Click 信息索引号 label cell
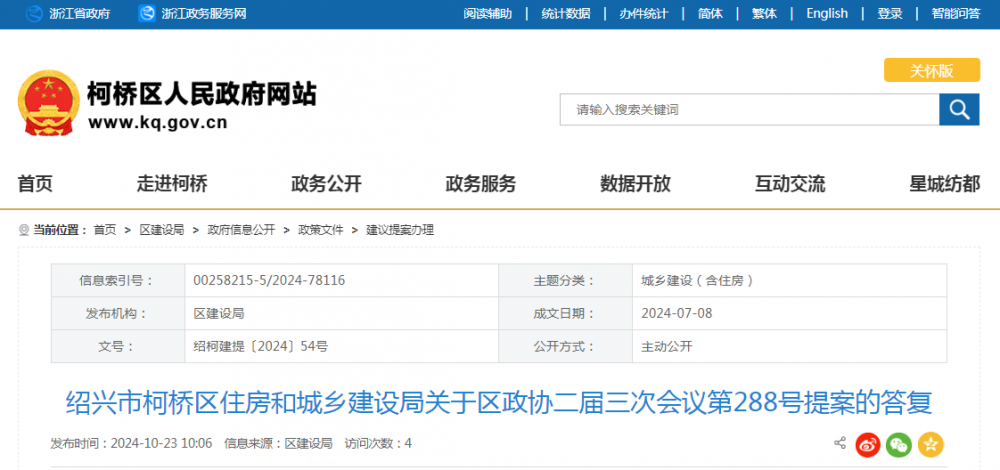This screenshot has height=470, width=1000. (118, 280)
